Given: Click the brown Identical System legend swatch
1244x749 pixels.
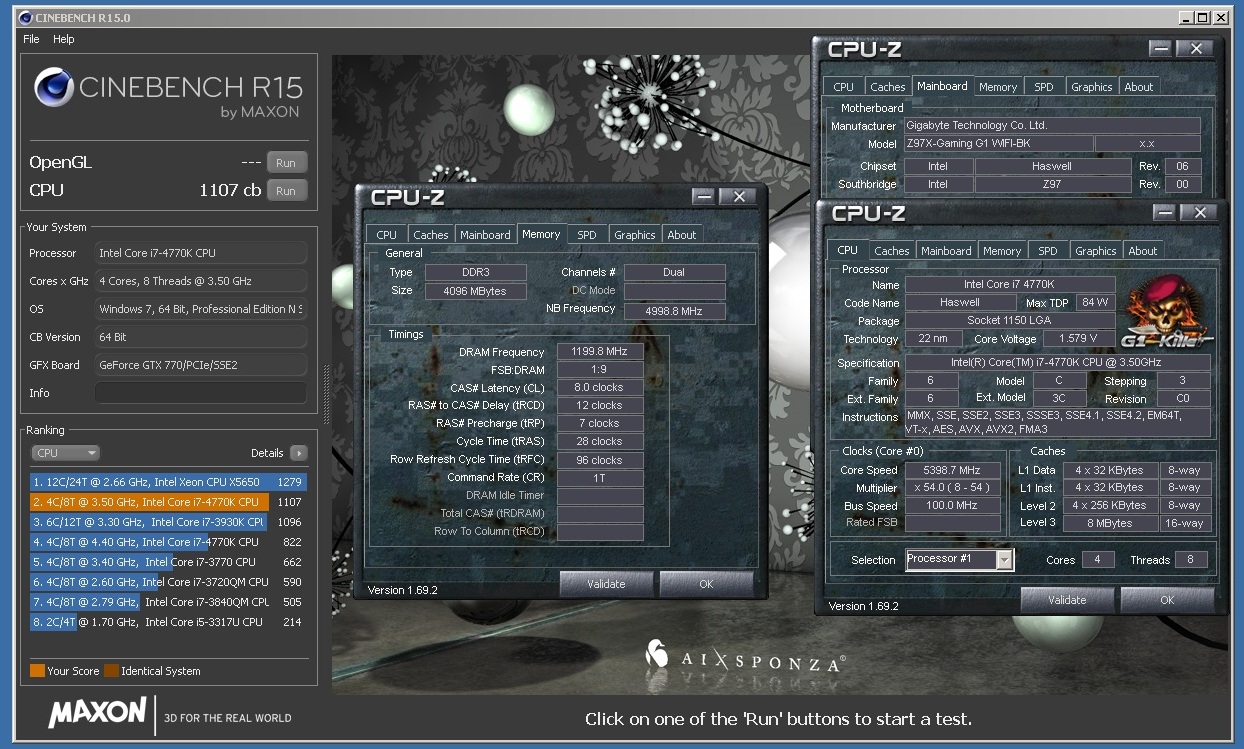Looking at the screenshot, I should pos(112,671).
